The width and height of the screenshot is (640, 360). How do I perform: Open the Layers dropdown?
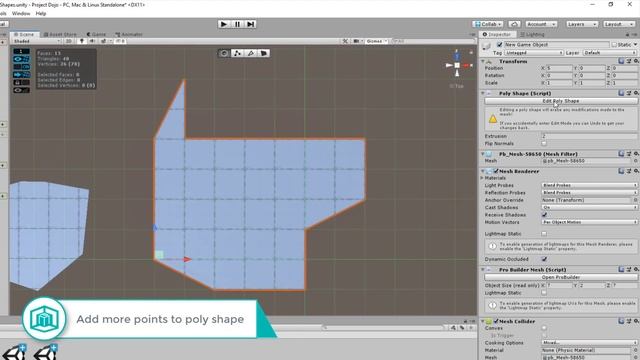tap(582, 24)
